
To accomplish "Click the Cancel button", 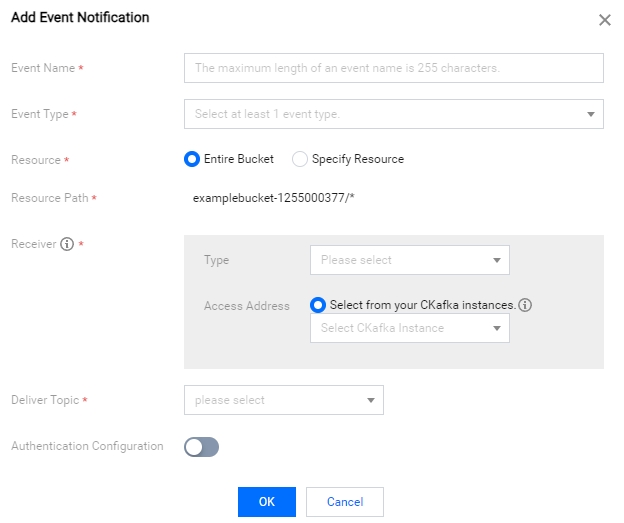I will pyautogui.click(x=345, y=502).
